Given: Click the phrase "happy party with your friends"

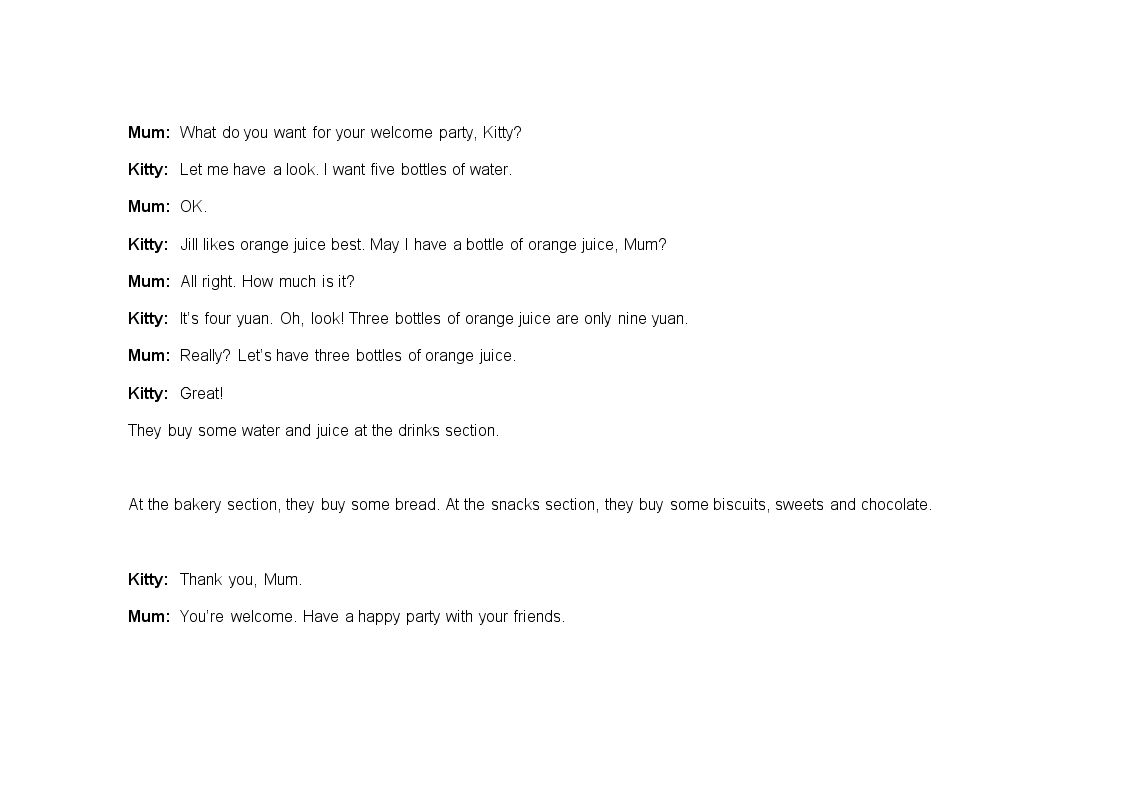Looking at the screenshot, I should tap(461, 616).
